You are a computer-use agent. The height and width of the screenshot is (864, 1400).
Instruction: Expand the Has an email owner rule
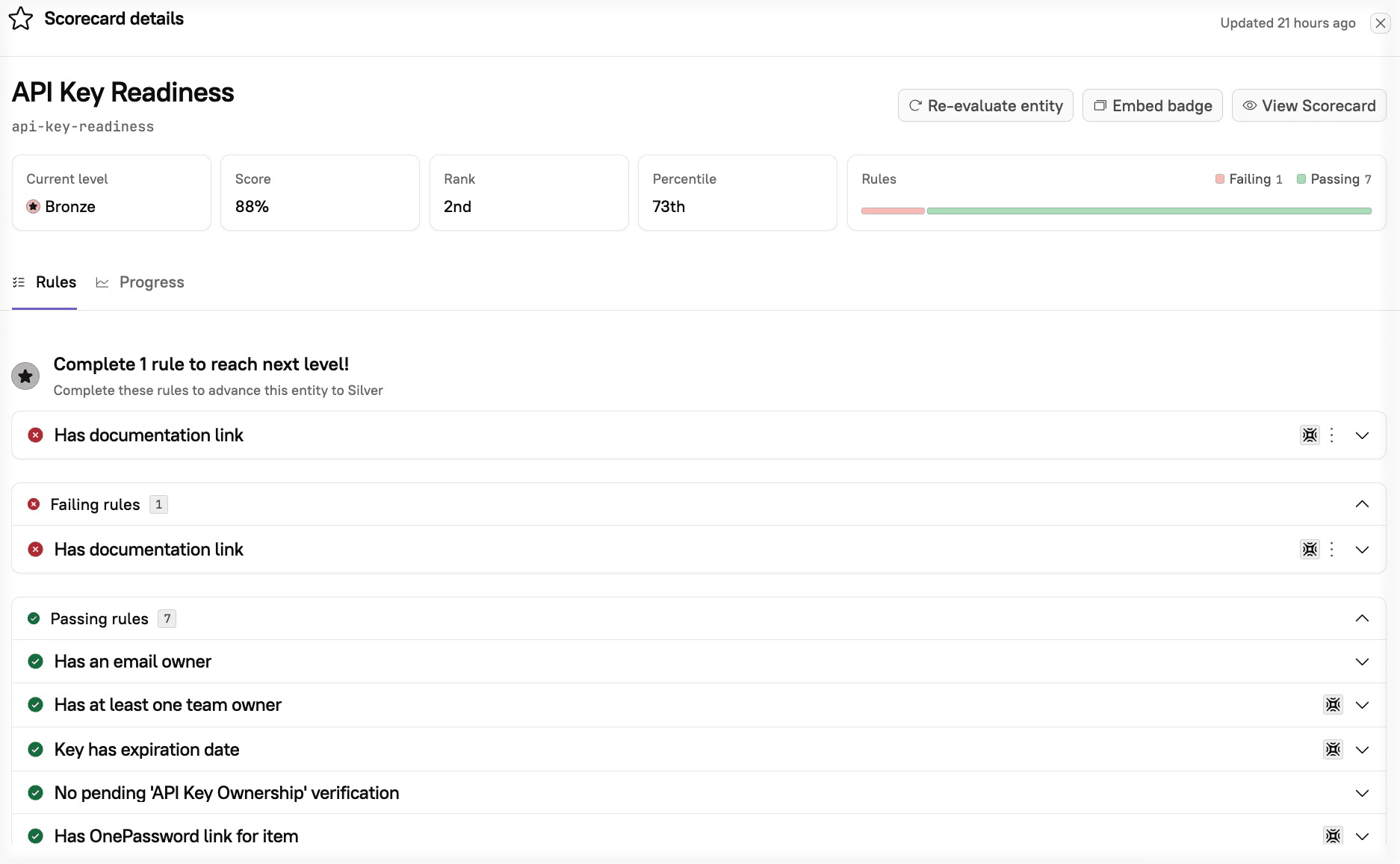point(1362,662)
